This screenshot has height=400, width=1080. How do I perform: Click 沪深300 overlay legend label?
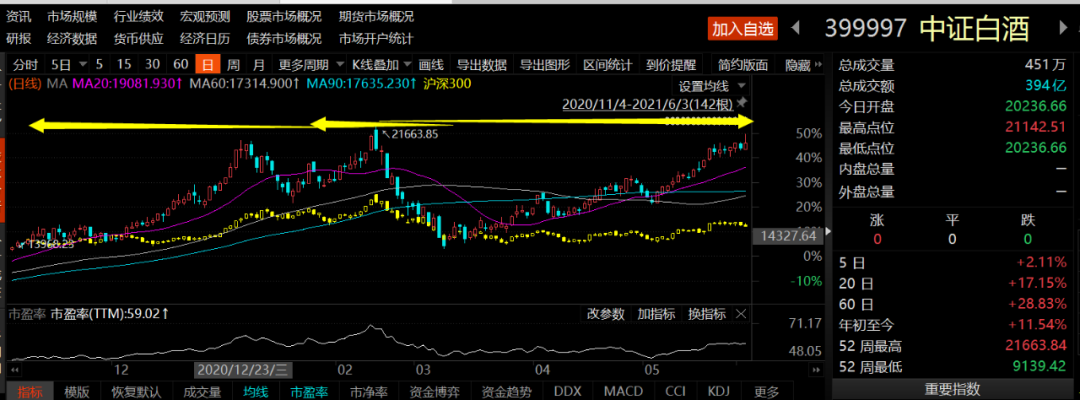pyautogui.click(x=447, y=84)
